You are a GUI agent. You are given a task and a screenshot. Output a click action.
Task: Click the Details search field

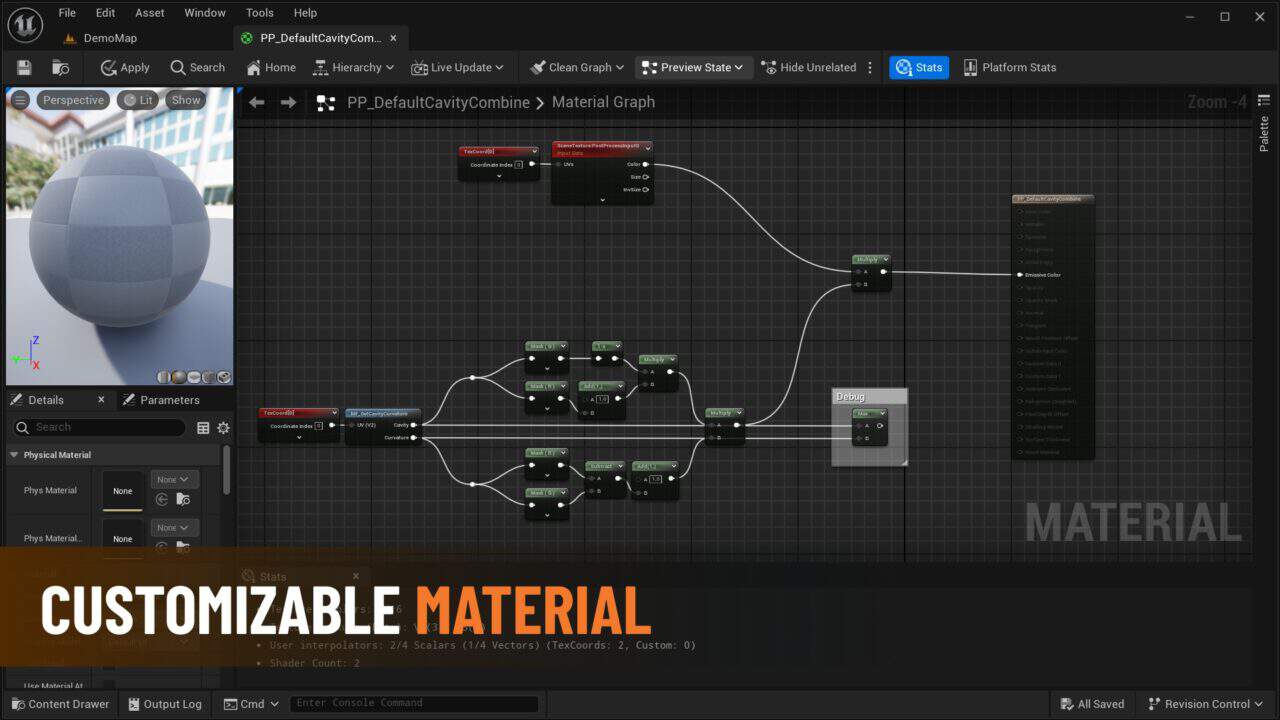pos(99,428)
